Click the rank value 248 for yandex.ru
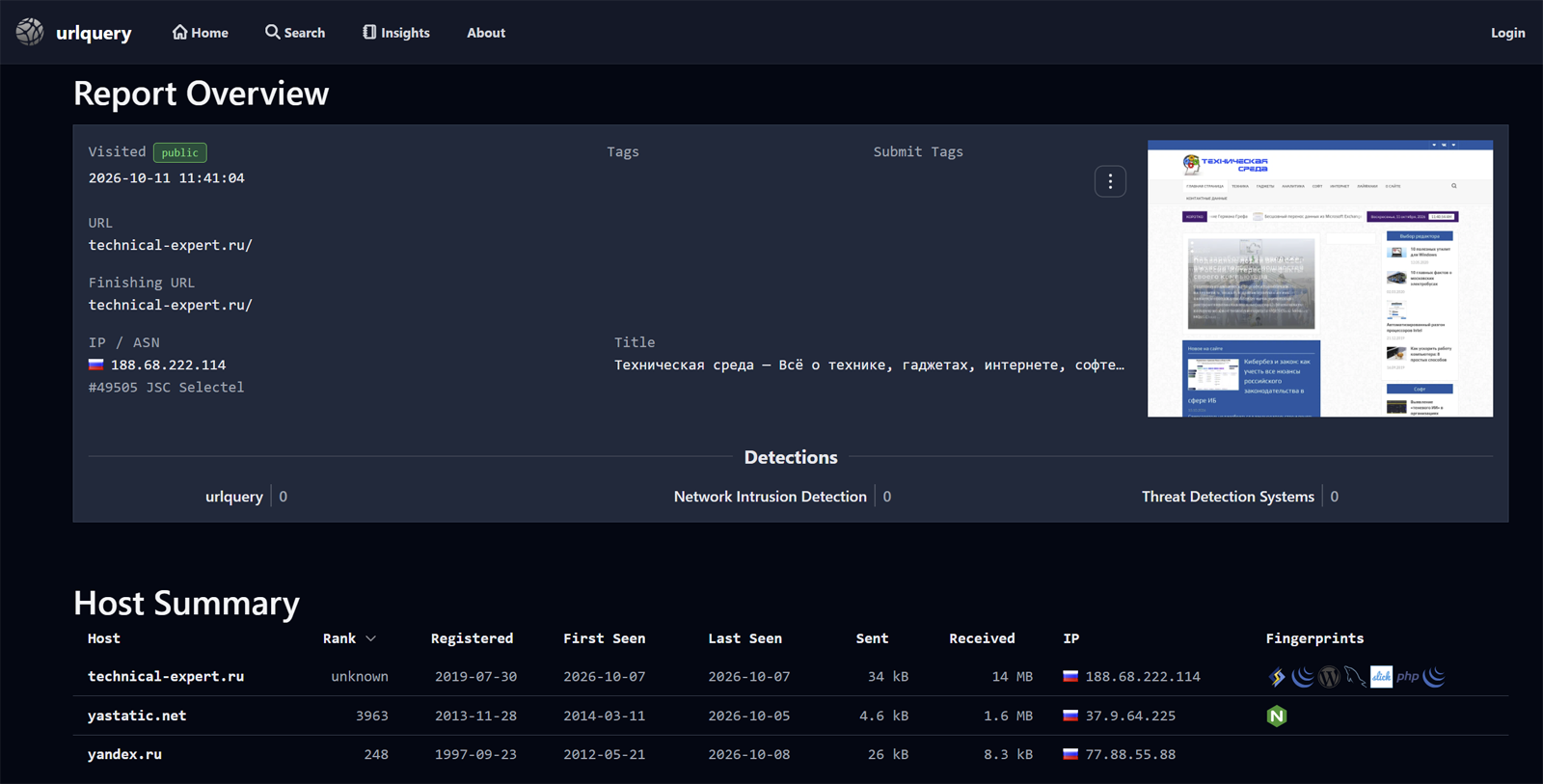 pyautogui.click(x=376, y=754)
